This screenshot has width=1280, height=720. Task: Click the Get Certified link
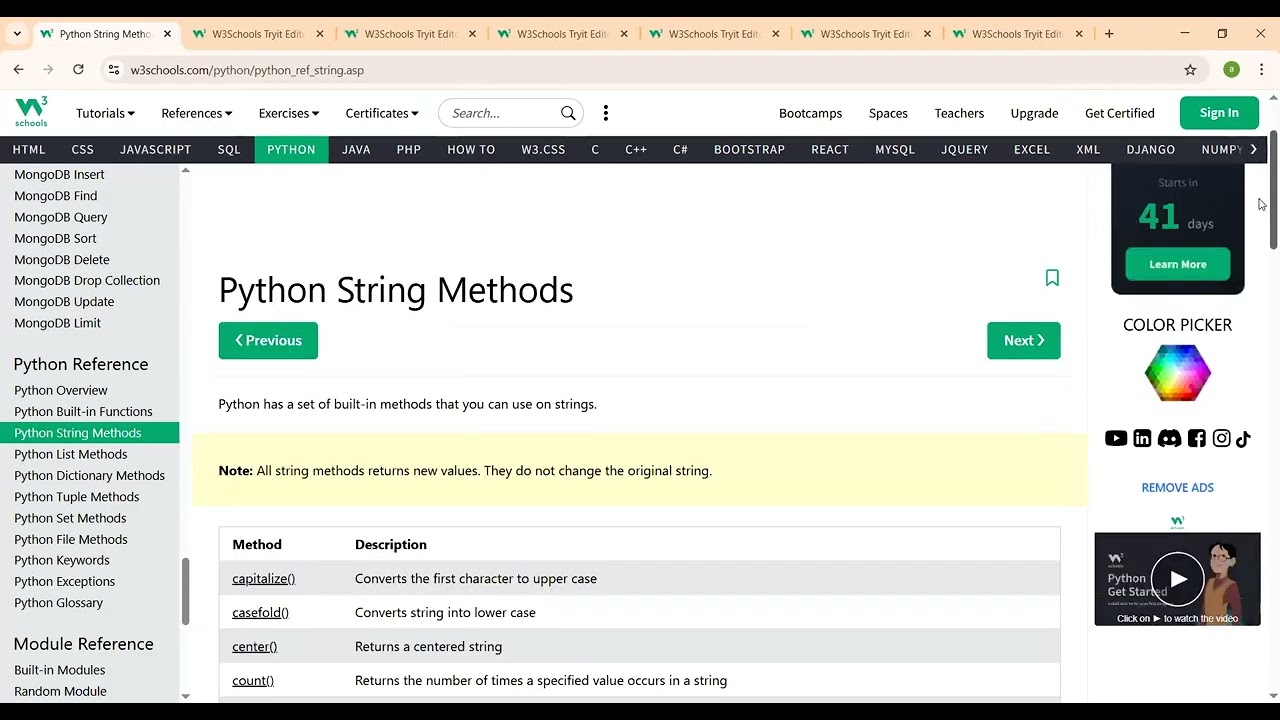click(x=1120, y=113)
